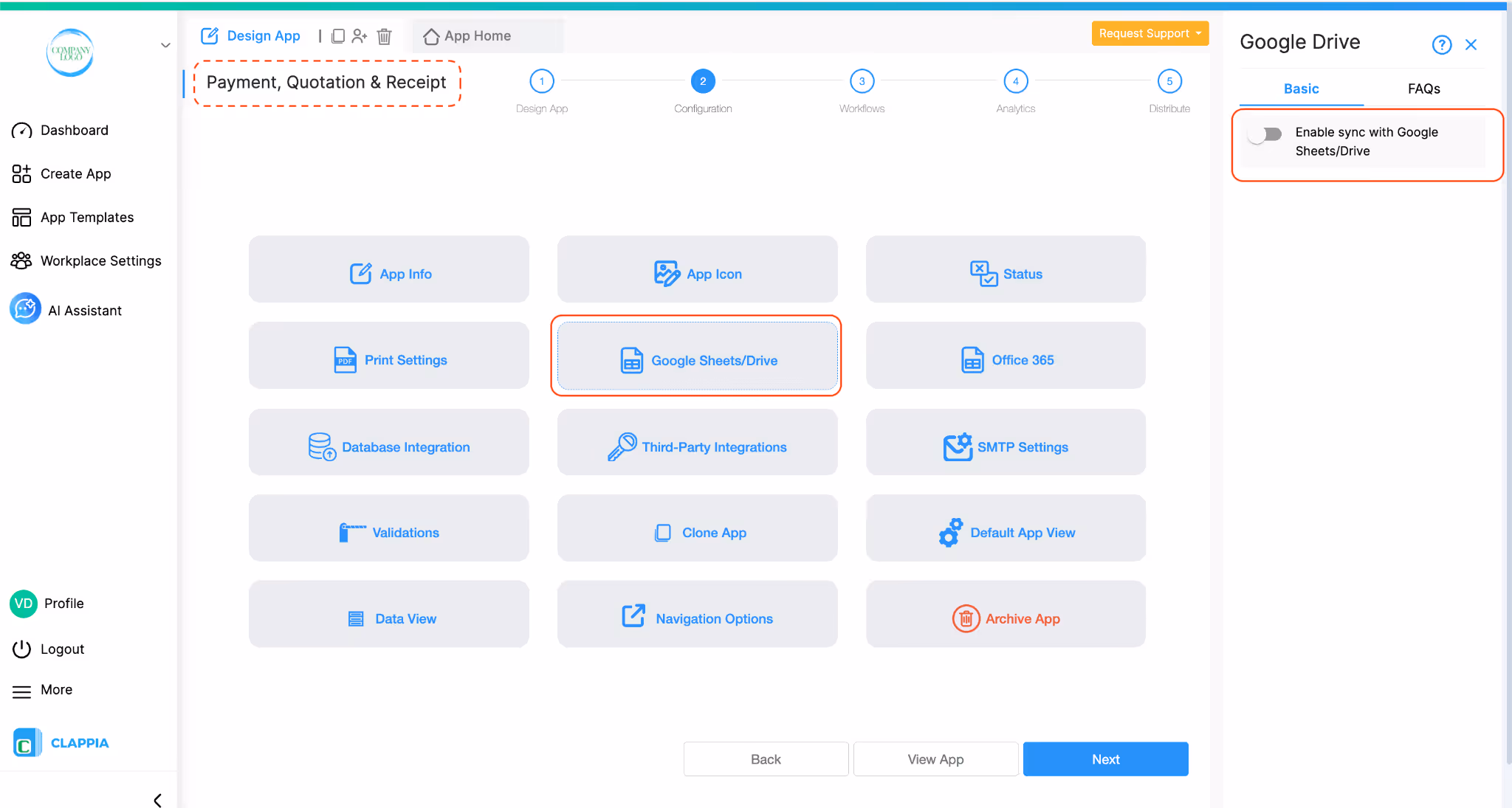Screen dimensions: 1512x808
Task: Click the blue Next button
Action: point(1105,759)
